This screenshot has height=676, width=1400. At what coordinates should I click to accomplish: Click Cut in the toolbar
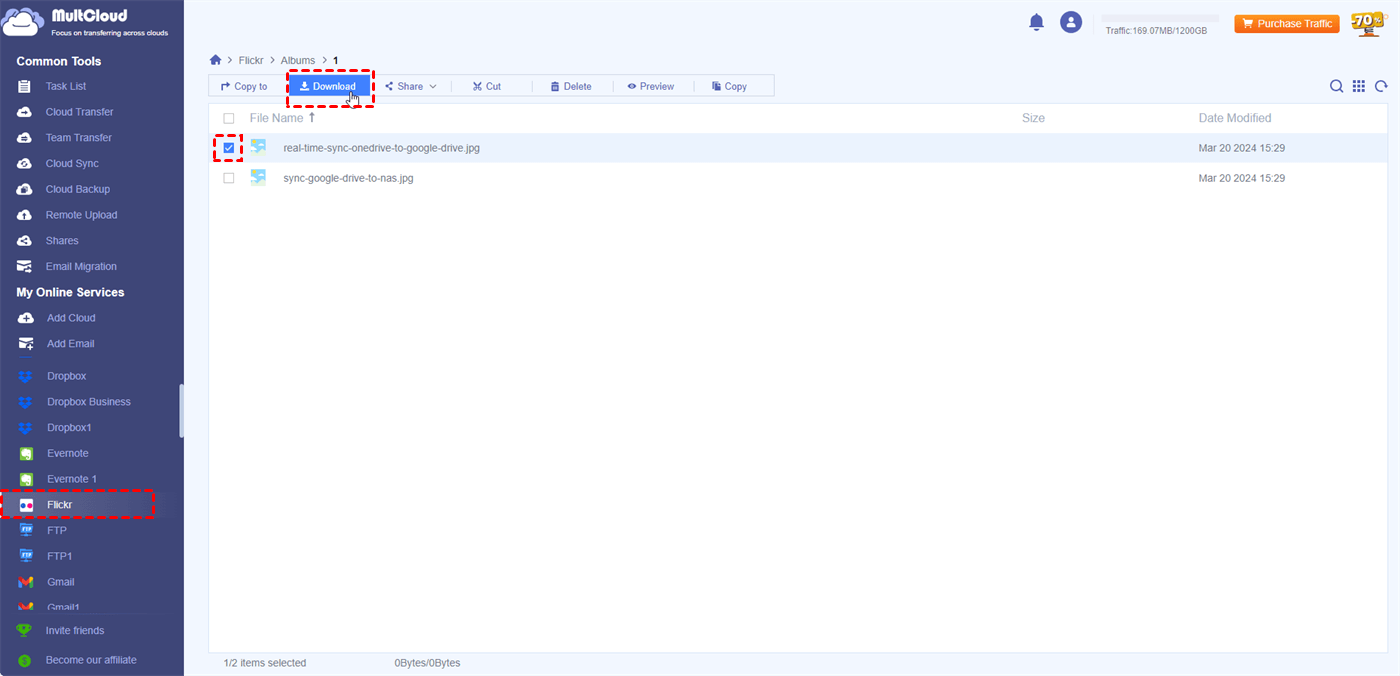pyautogui.click(x=487, y=87)
